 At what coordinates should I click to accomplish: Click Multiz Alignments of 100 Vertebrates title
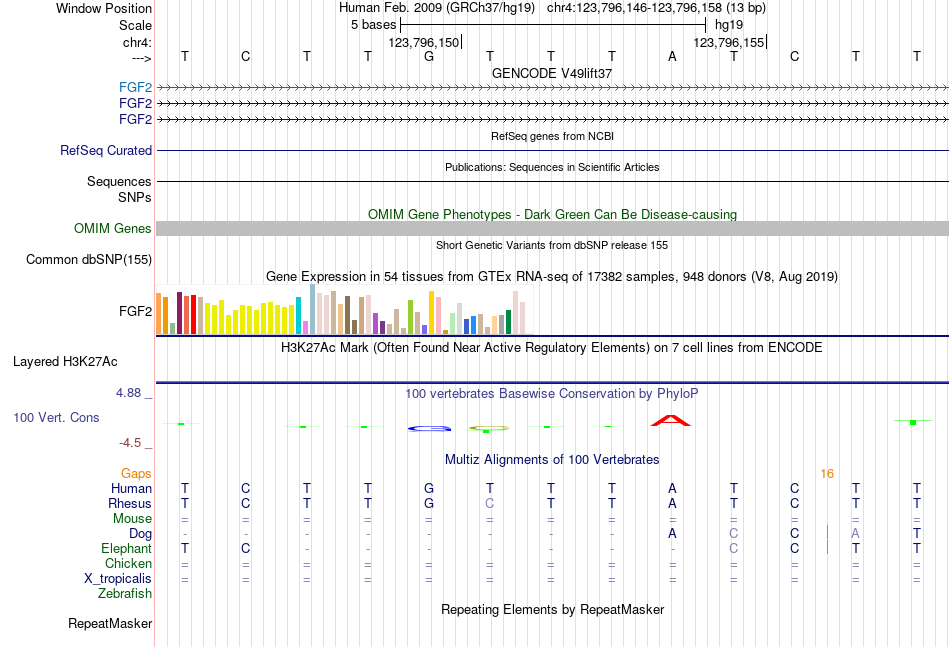pyautogui.click(x=552, y=460)
